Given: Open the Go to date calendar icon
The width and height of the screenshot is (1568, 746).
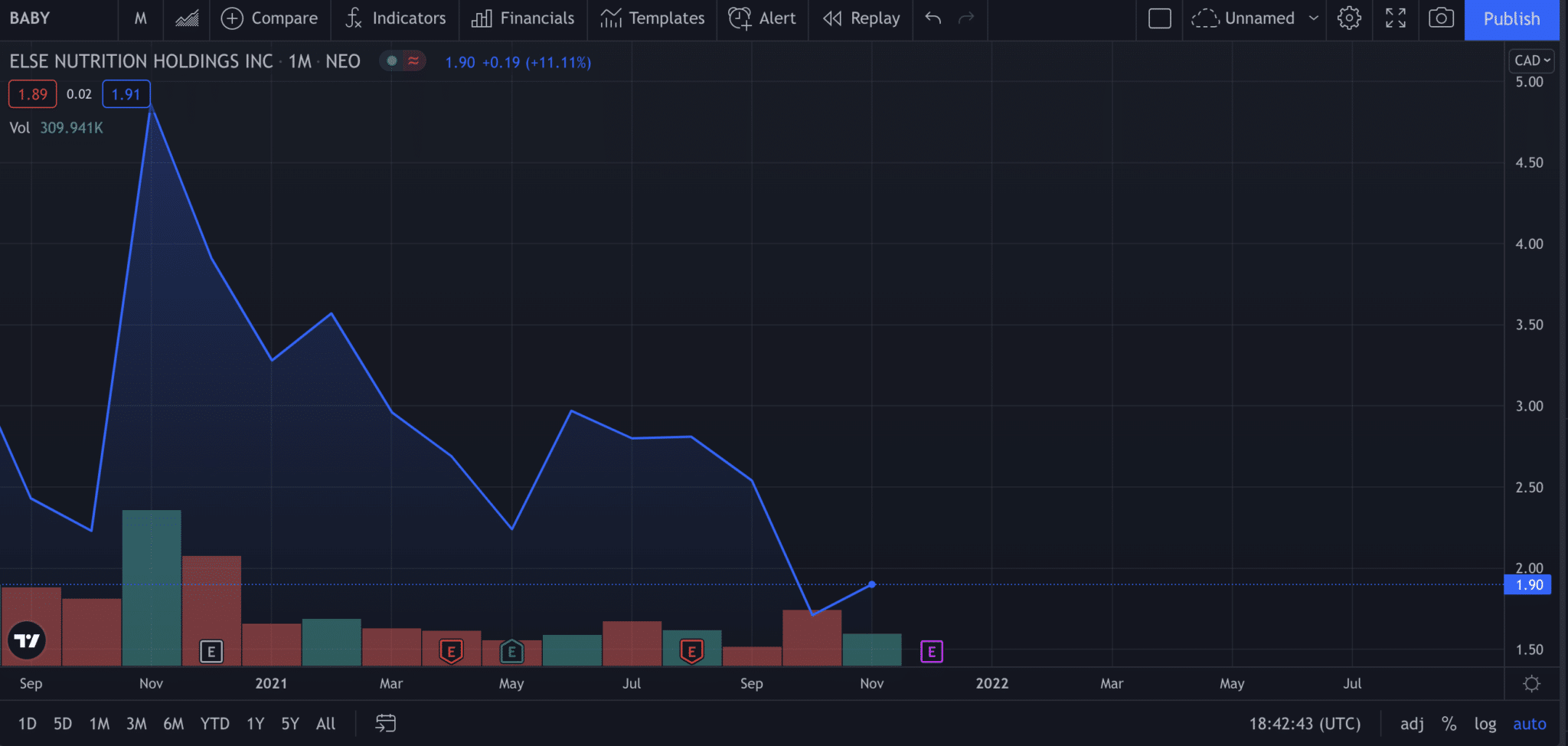Looking at the screenshot, I should click(386, 724).
